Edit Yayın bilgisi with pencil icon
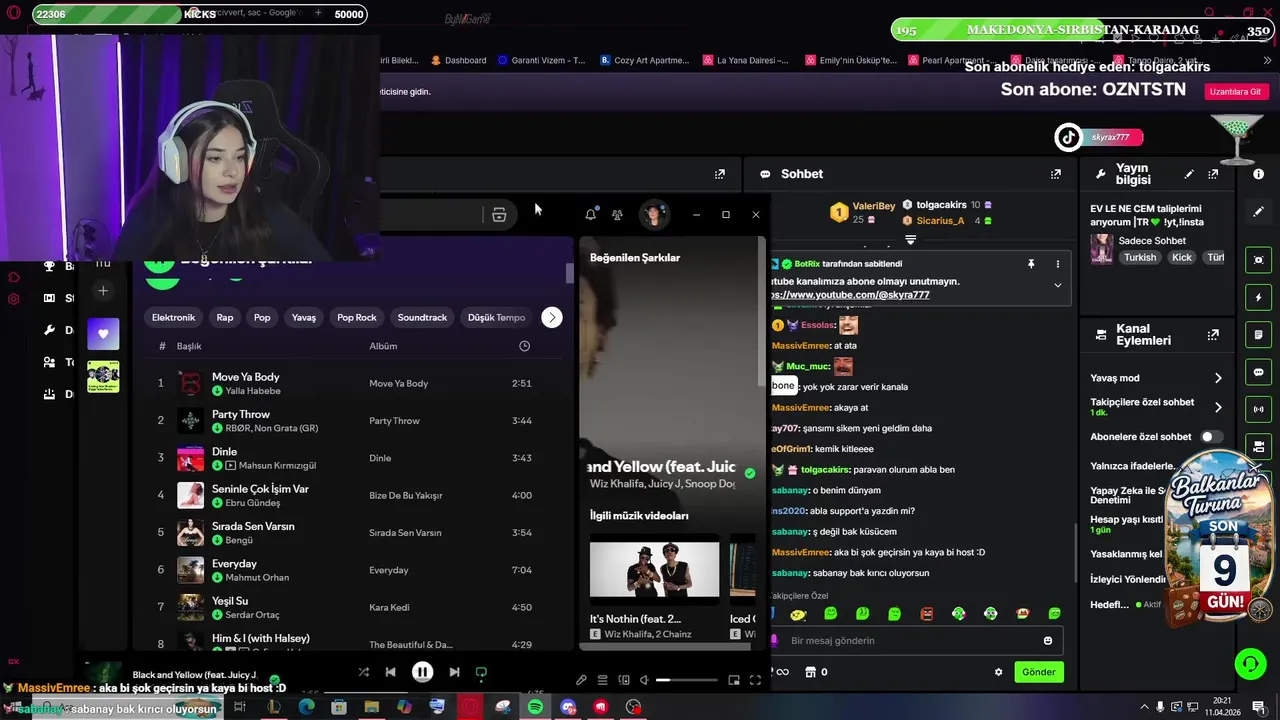Screen dimensions: 1280x720 tap(1189, 174)
